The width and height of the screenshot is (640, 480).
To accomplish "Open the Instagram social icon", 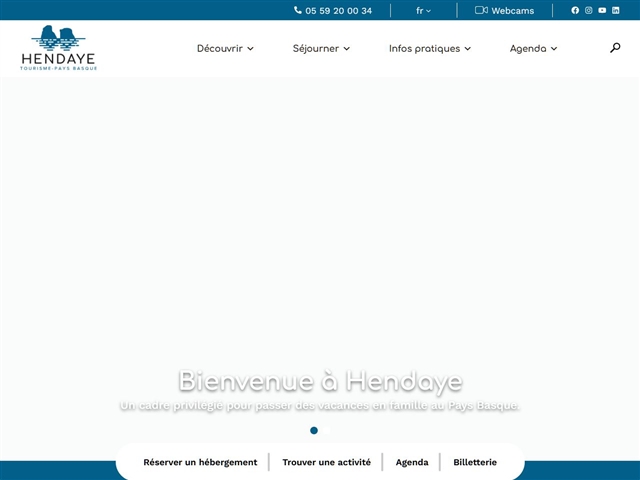I will point(589,11).
